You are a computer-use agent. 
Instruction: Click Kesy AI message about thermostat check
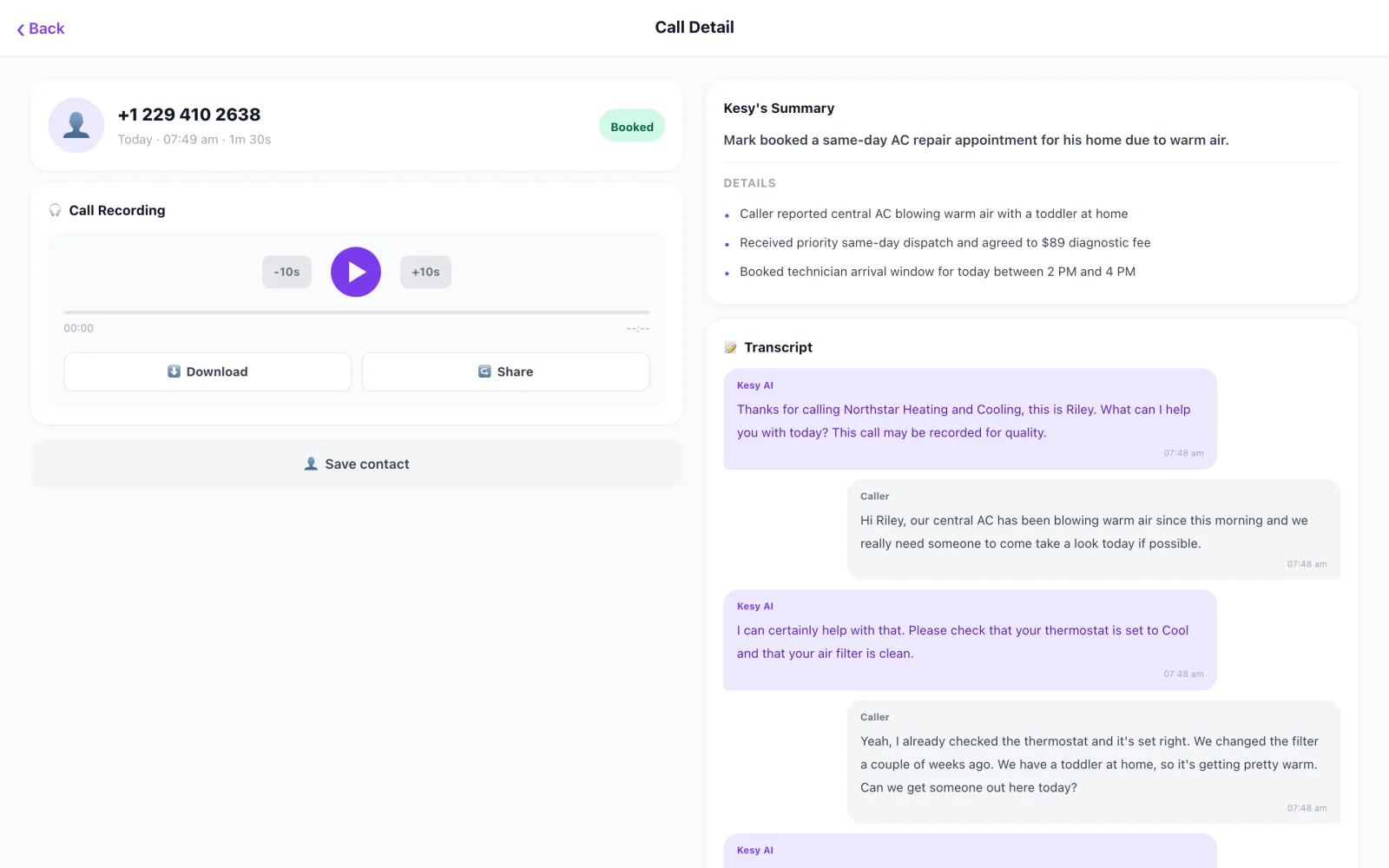click(970, 641)
